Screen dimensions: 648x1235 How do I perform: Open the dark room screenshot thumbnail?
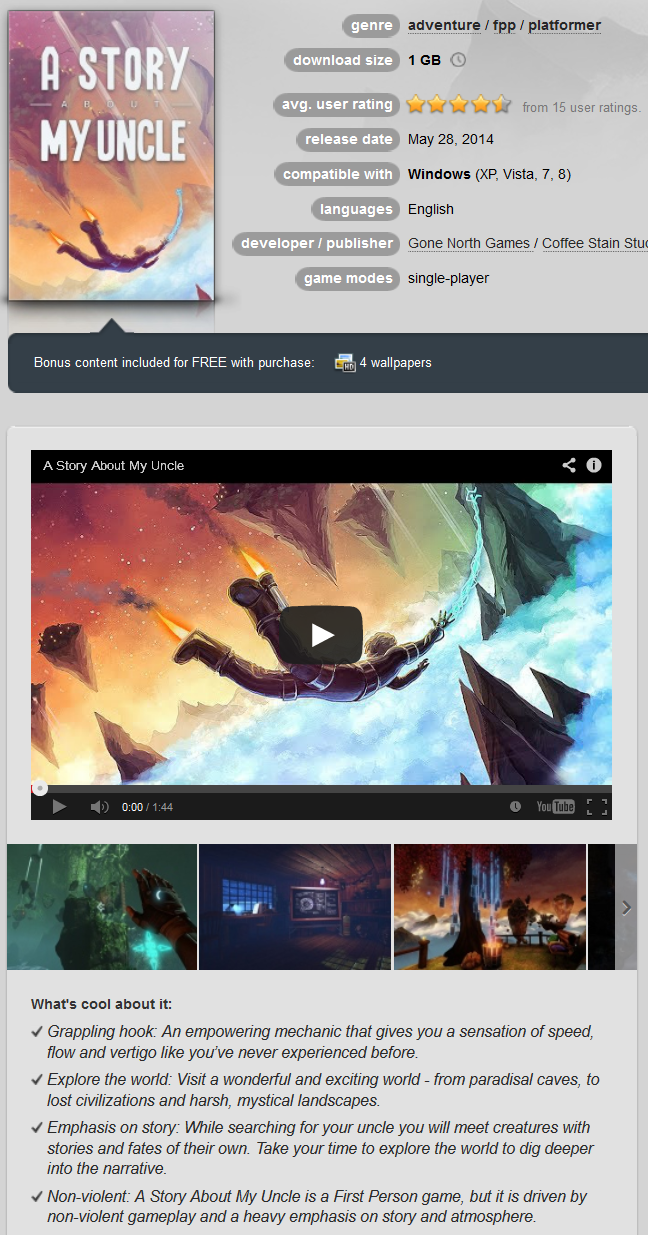point(295,907)
